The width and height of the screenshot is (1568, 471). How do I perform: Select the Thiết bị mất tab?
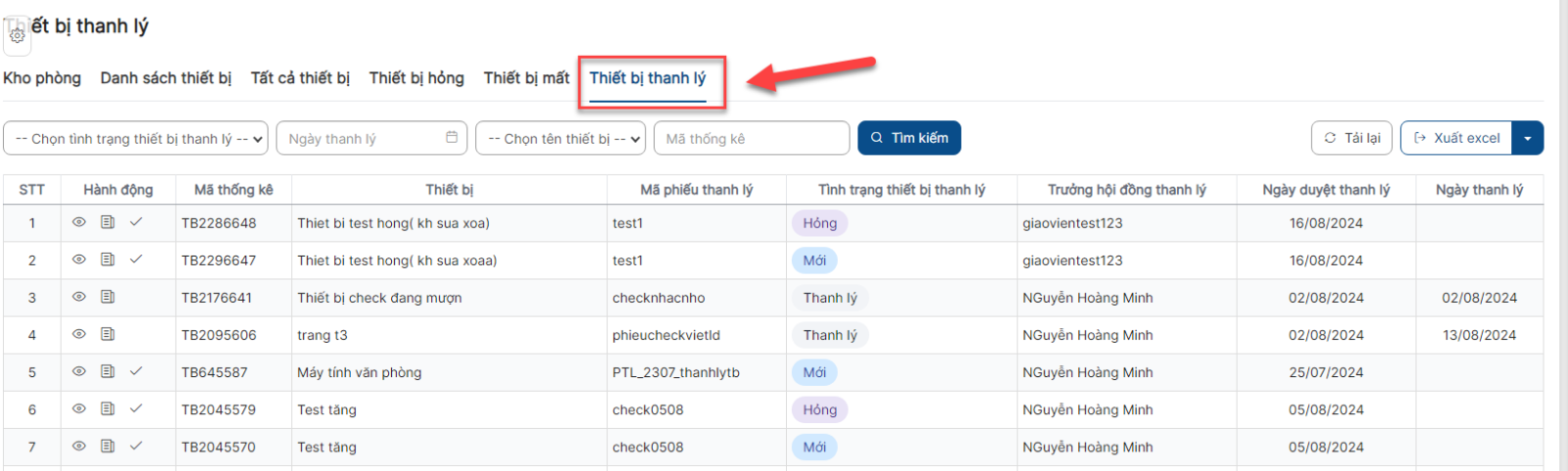[x=526, y=78]
